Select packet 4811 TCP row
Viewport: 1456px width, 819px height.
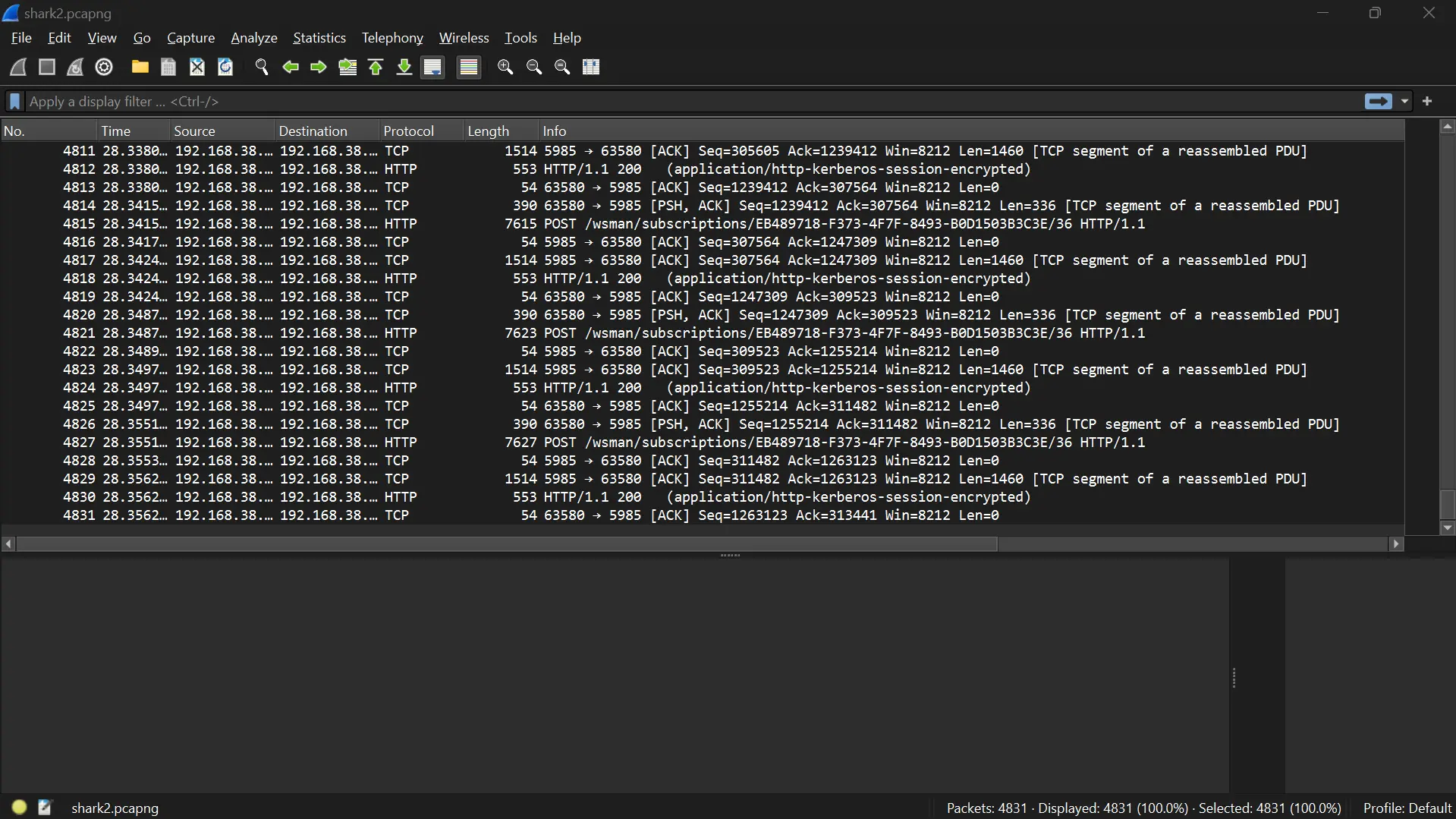[x=703, y=151]
